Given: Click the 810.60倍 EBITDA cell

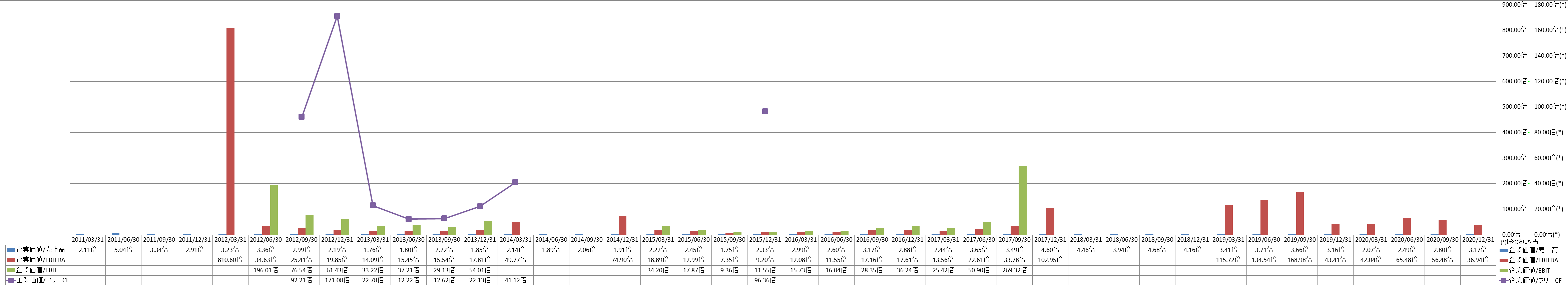Looking at the screenshot, I should tap(230, 260).
